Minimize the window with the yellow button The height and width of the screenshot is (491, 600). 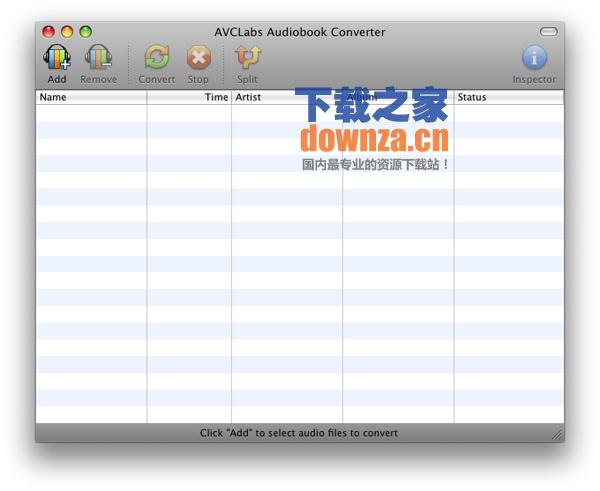[x=67, y=32]
